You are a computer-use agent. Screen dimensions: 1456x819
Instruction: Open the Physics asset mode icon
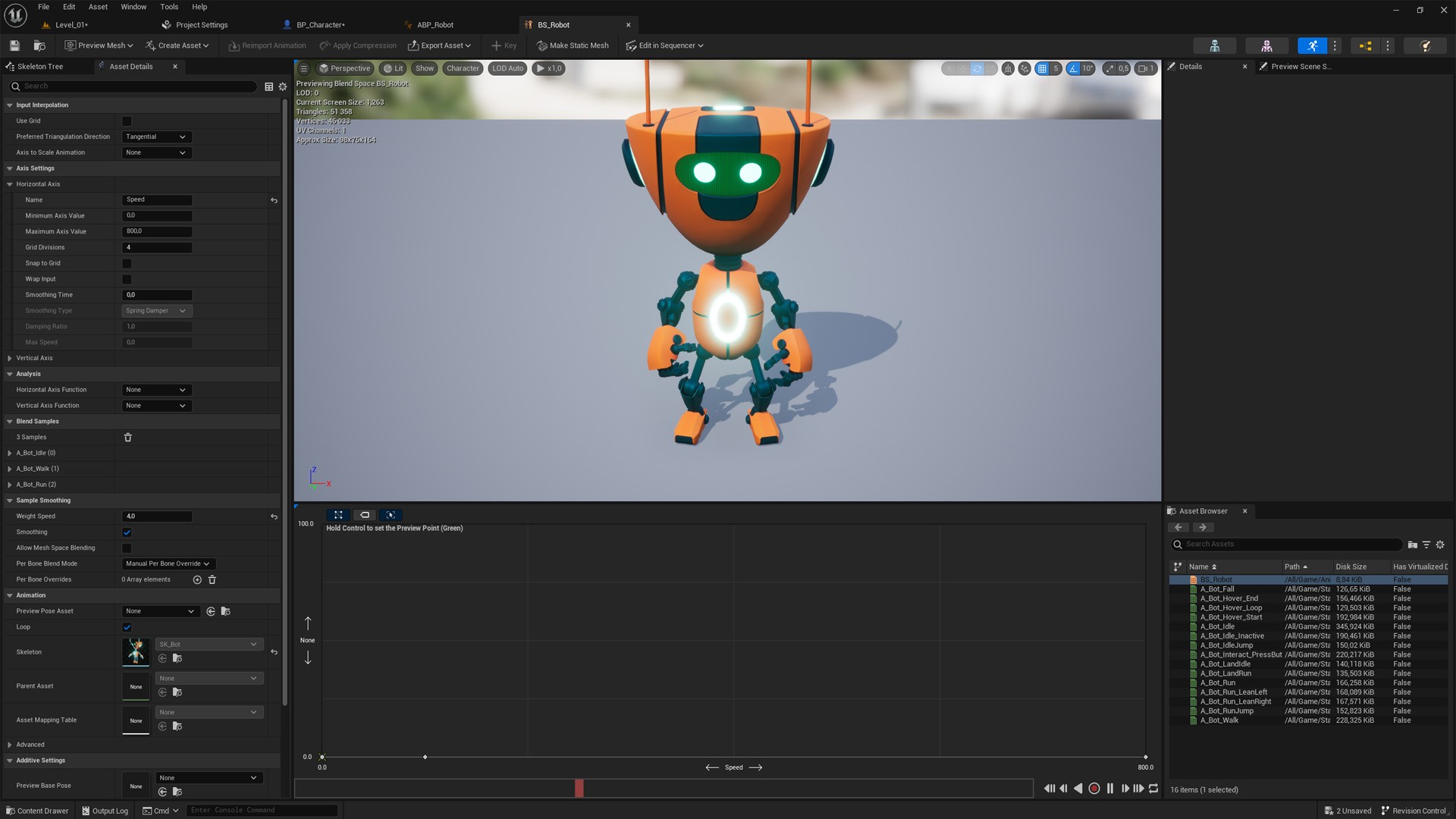(1426, 45)
